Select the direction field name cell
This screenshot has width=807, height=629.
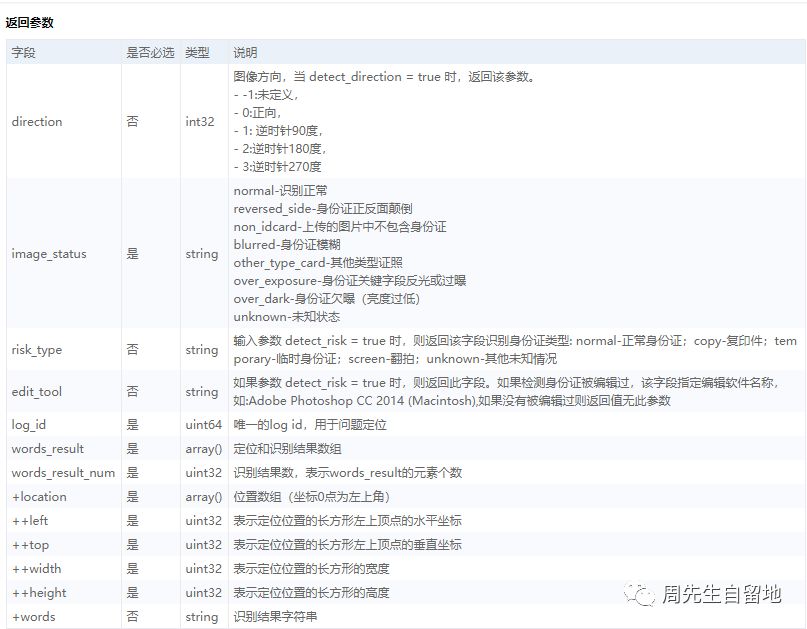coord(37,121)
